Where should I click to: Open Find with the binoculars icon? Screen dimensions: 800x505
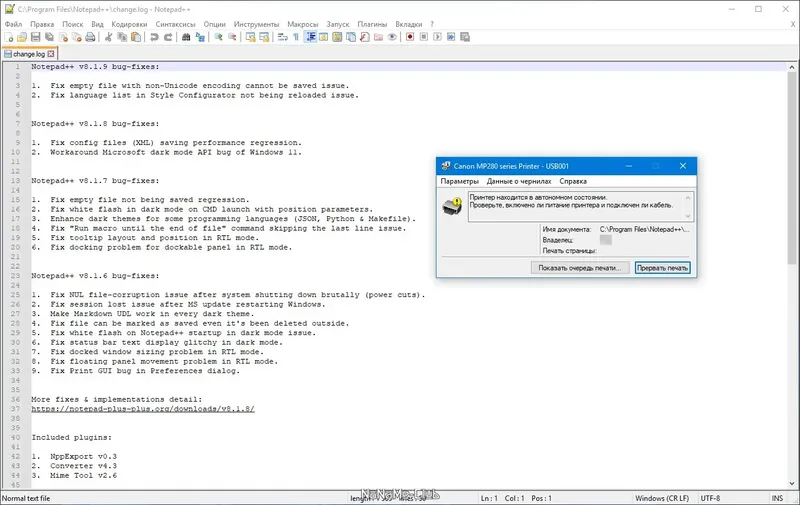tap(186, 37)
